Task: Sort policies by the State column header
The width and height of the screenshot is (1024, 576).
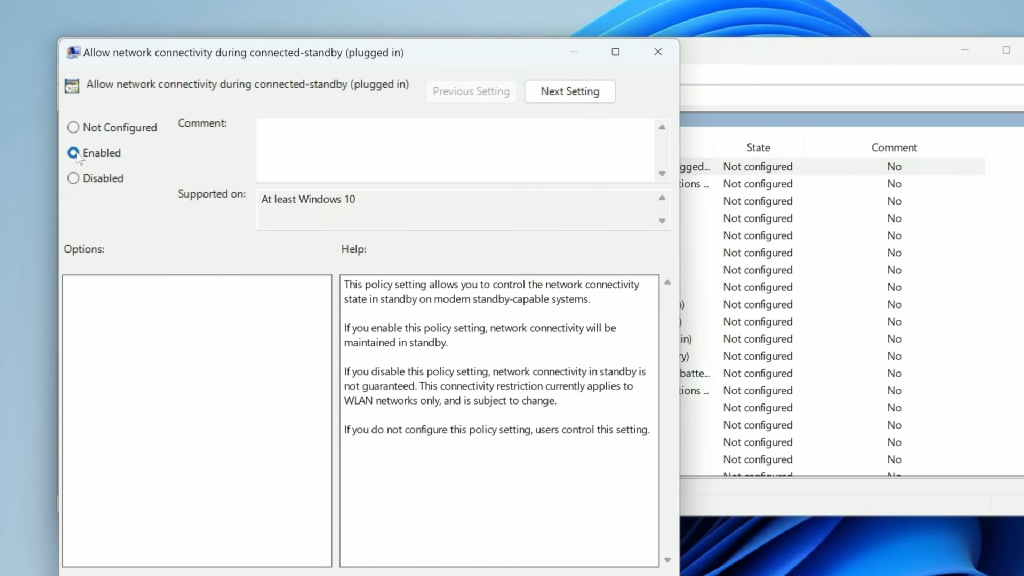Action: [757, 146]
